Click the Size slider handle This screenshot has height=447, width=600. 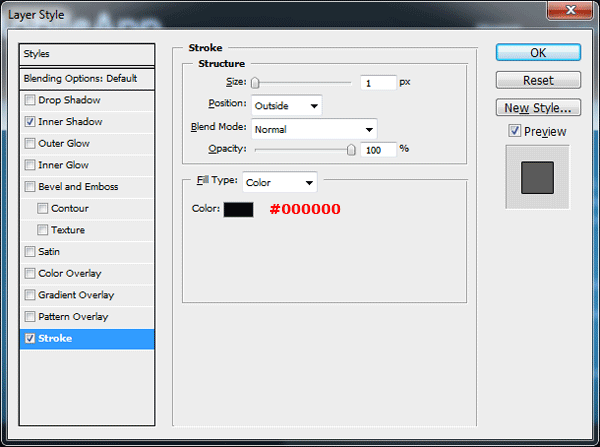point(255,83)
